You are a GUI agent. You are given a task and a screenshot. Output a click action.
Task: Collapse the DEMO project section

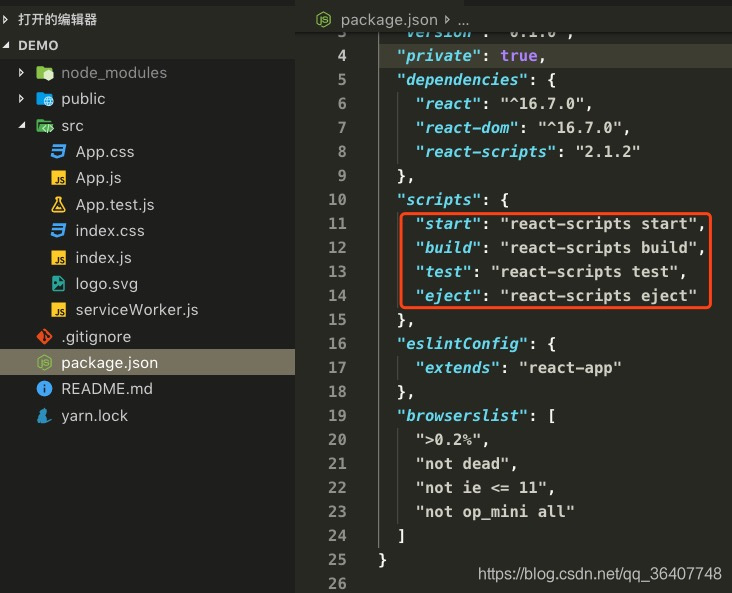click(x=6, y=45)
